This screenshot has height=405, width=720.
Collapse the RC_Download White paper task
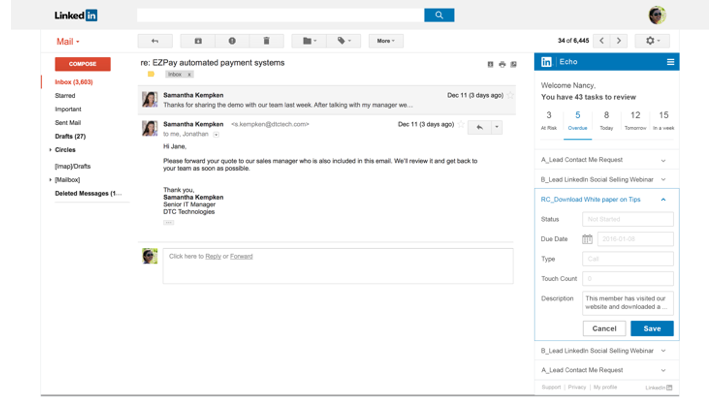(x=663, y=200)
